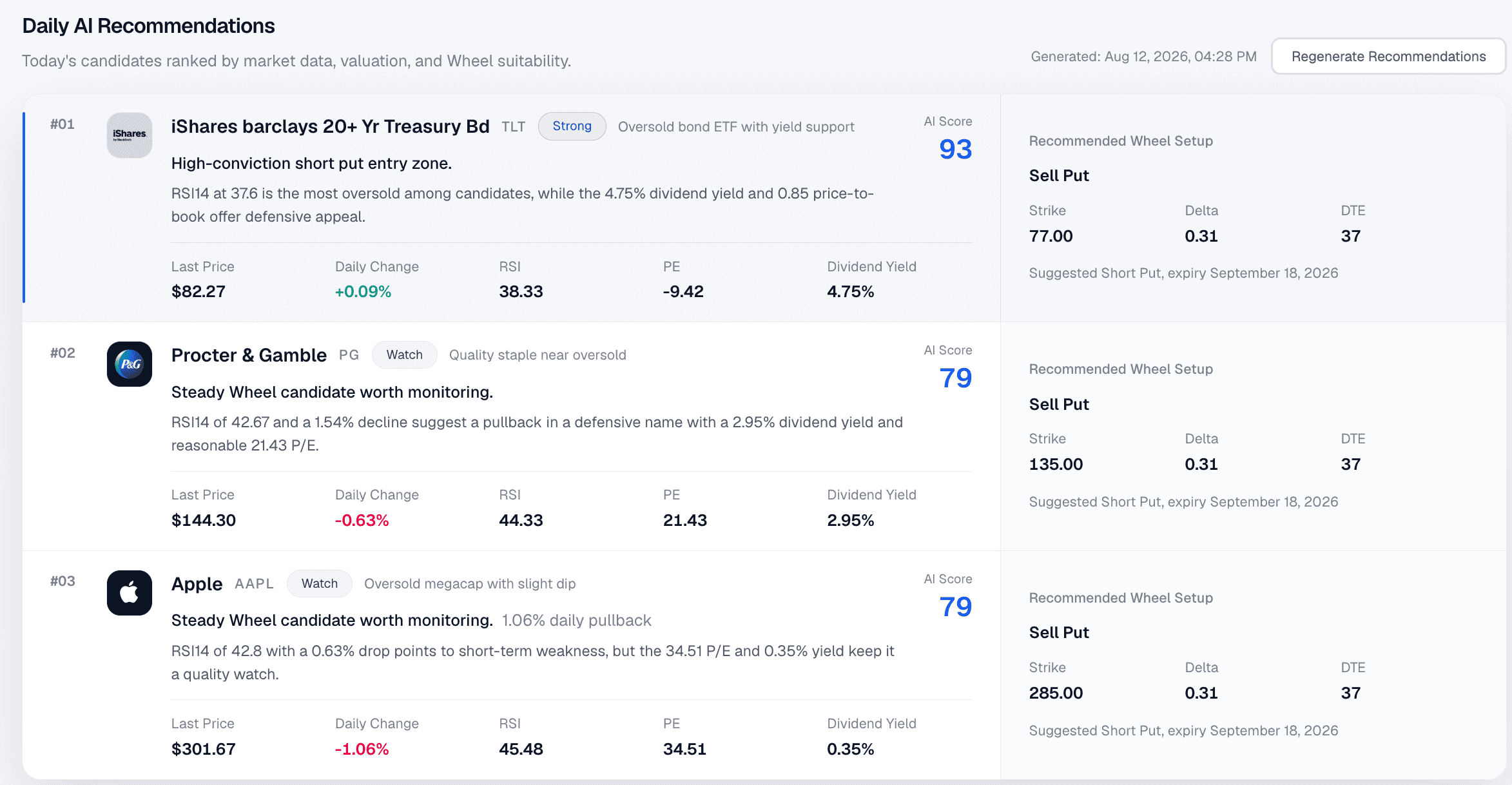
Task: Click the Daily AI Recommendations heading
Action: point(149,26)
